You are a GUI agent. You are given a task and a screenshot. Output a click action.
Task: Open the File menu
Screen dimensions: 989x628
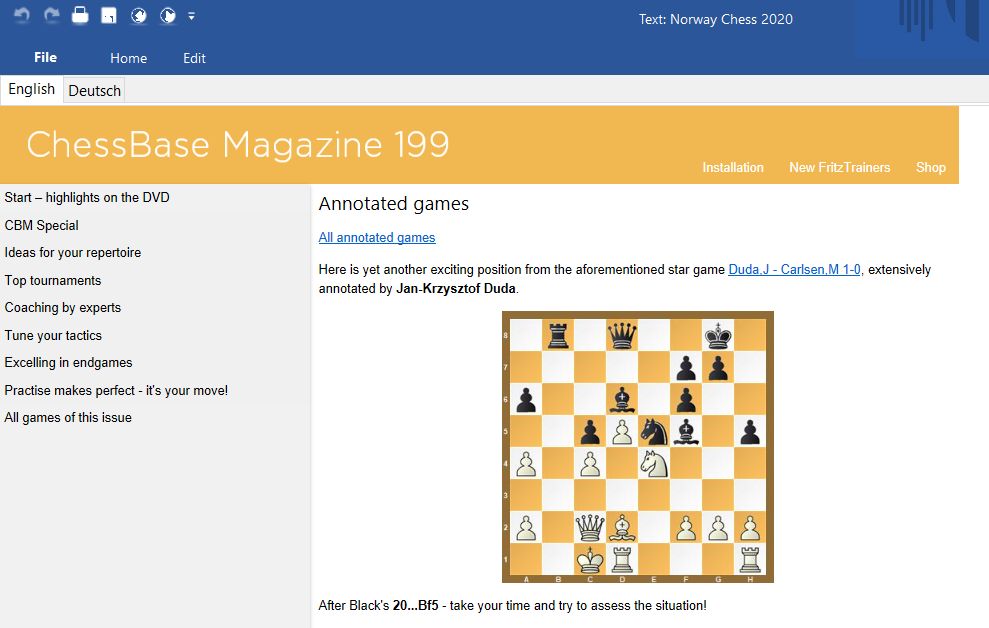pos(45,57)
